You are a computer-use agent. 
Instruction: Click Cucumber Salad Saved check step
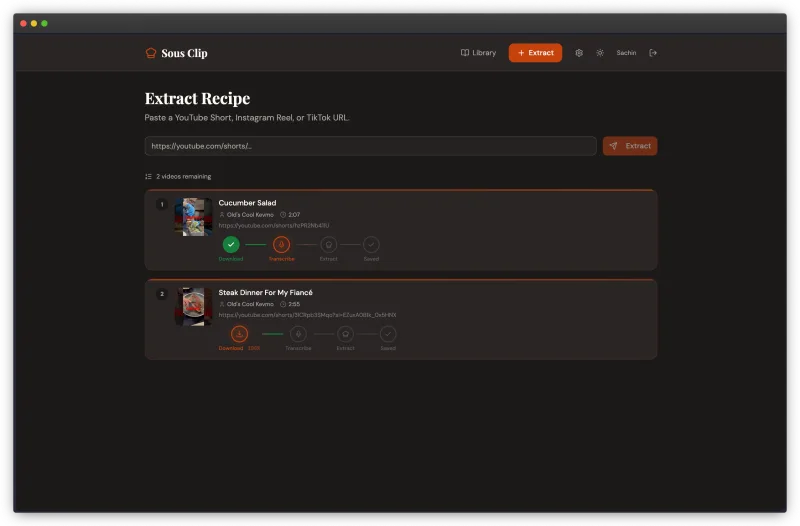click(371, 244)
